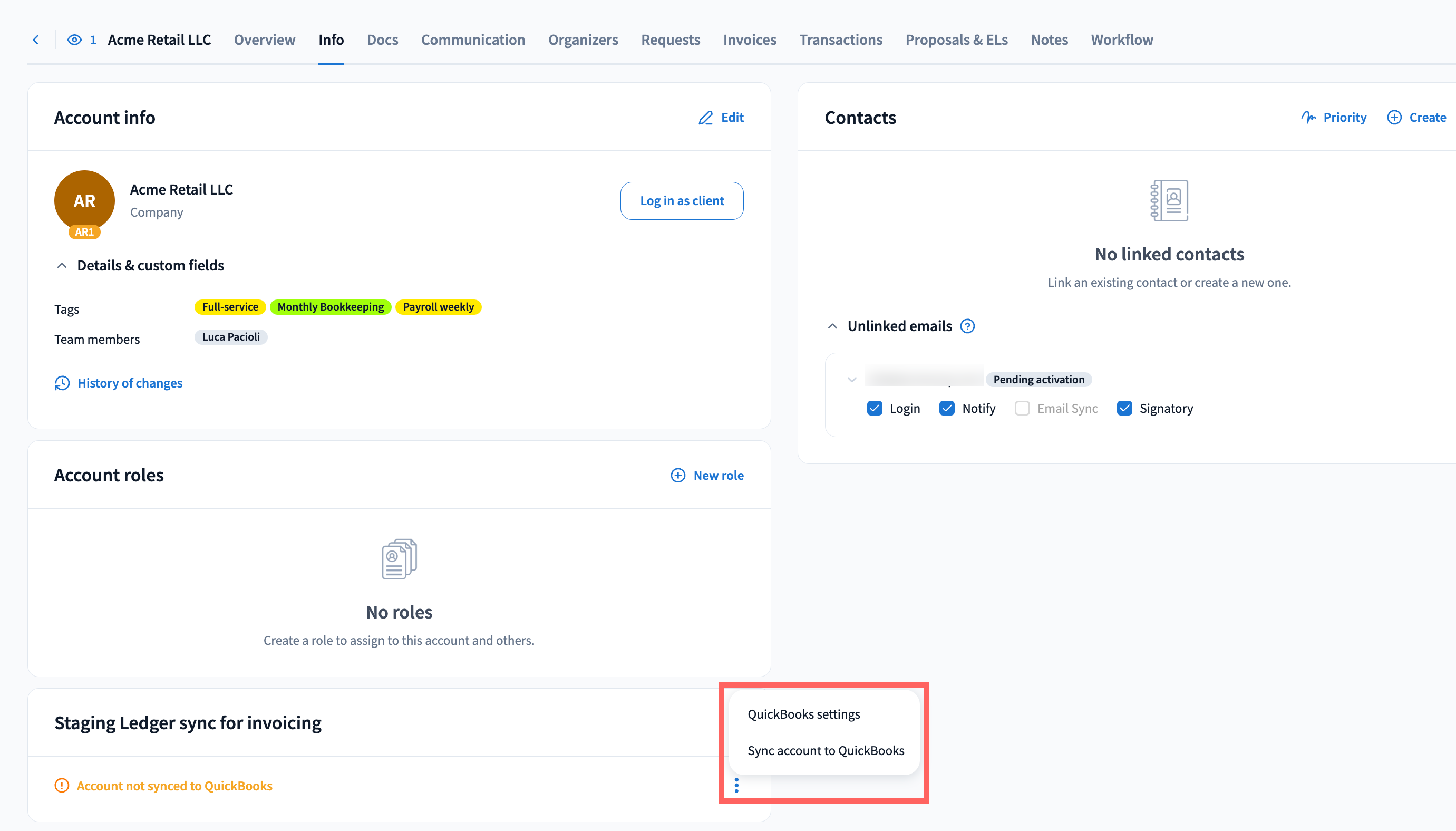Click the address book icon in Contacts
The width and height of the screenshot is (1456, 831).
pyautogui.click(x=1169, y=200)
